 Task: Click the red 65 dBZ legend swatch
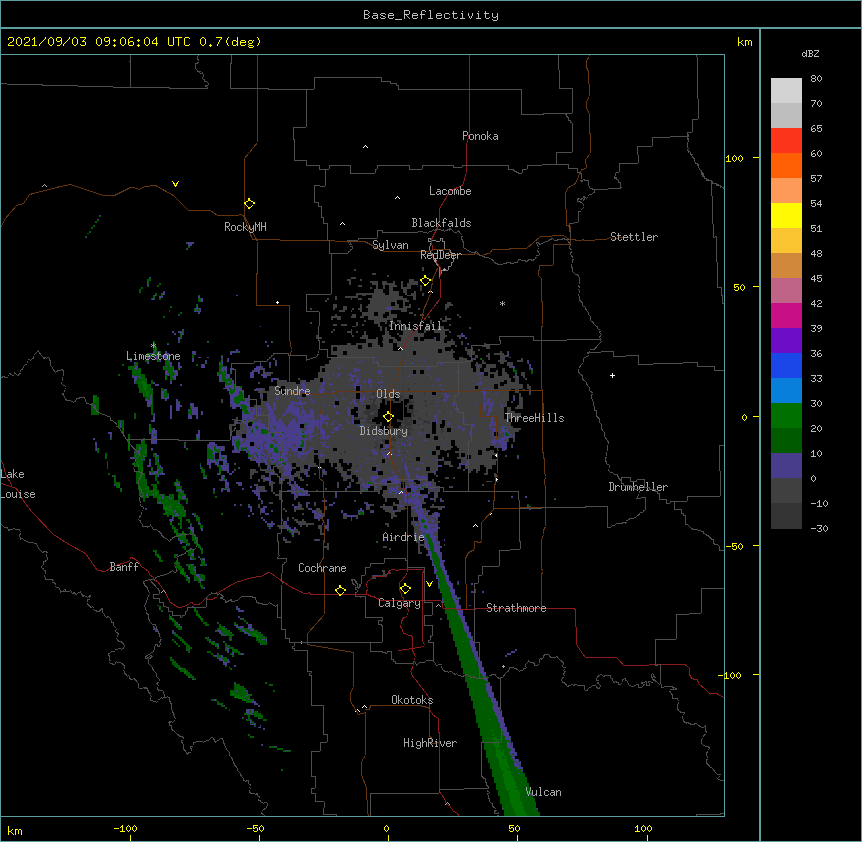(x=786, y=140)
